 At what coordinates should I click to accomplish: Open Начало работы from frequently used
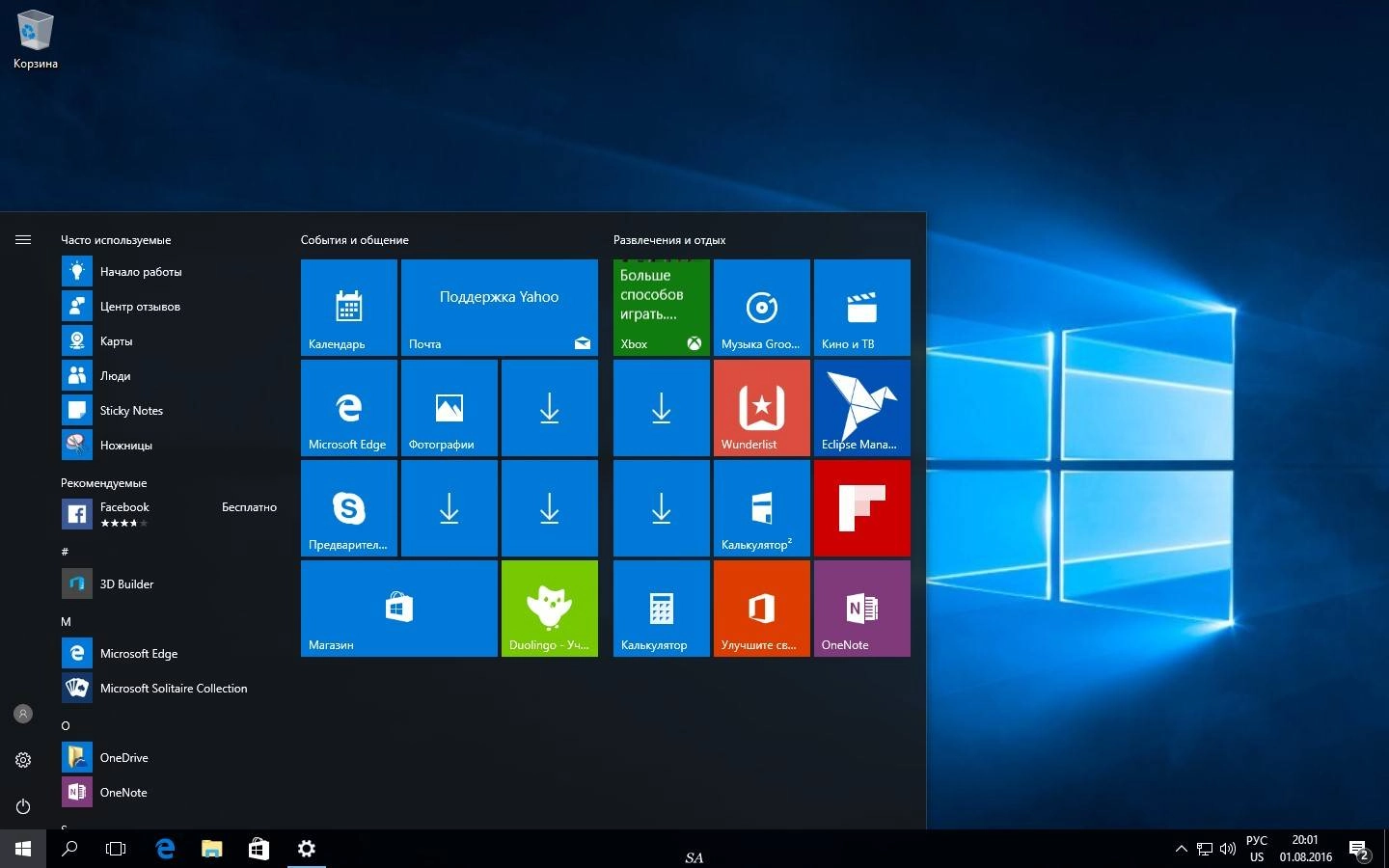[x=170, y=272]
